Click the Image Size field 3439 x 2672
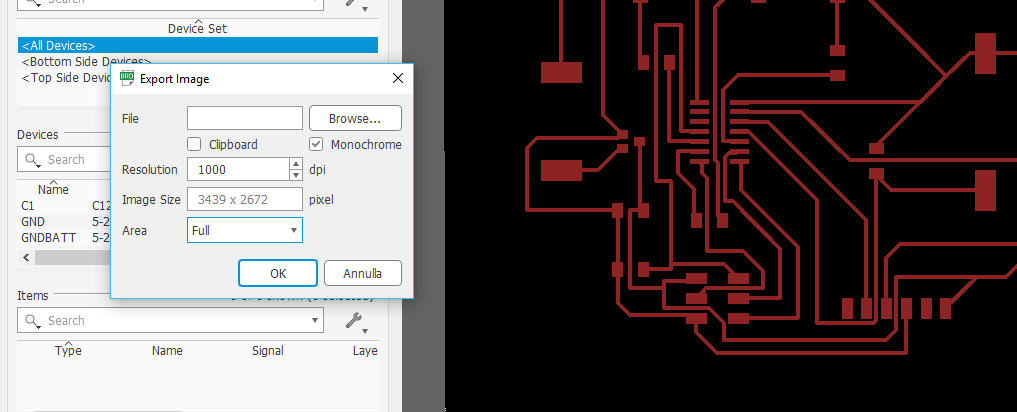Screen dimensions: 1017x412 245,199
